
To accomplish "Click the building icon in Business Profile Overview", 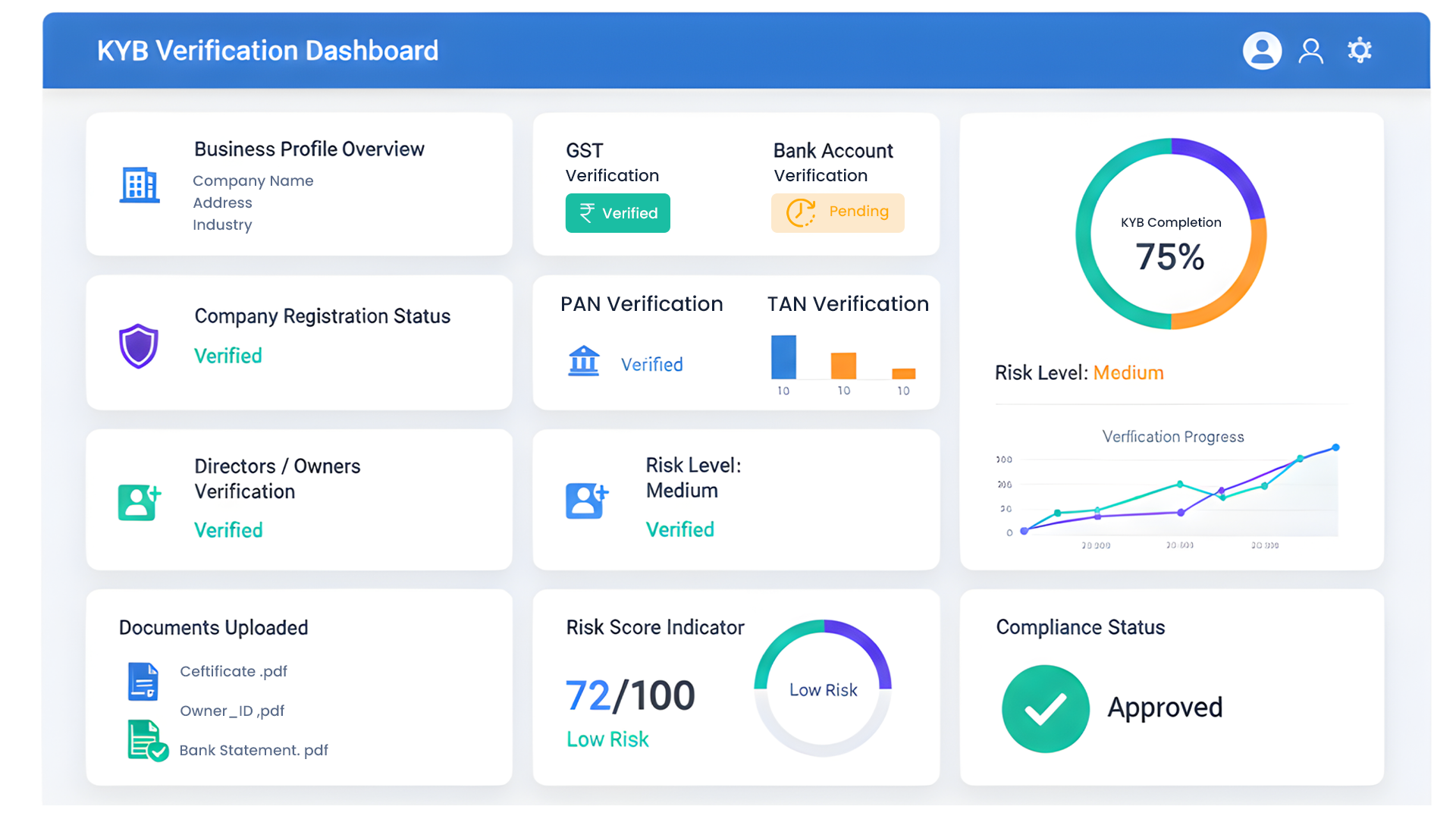I will click(x=139, y=184).
